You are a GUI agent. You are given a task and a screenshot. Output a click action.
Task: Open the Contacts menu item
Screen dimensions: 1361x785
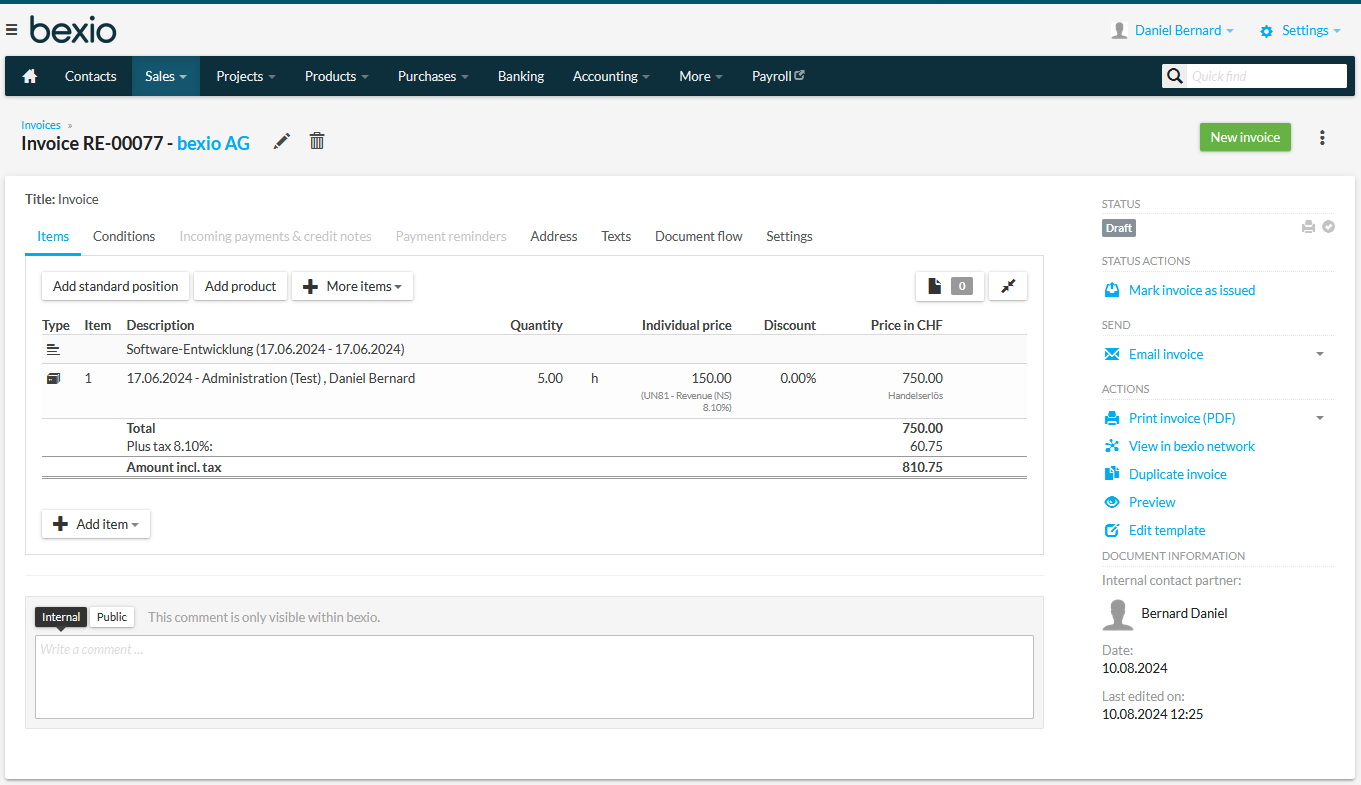(x=91, y=76)
